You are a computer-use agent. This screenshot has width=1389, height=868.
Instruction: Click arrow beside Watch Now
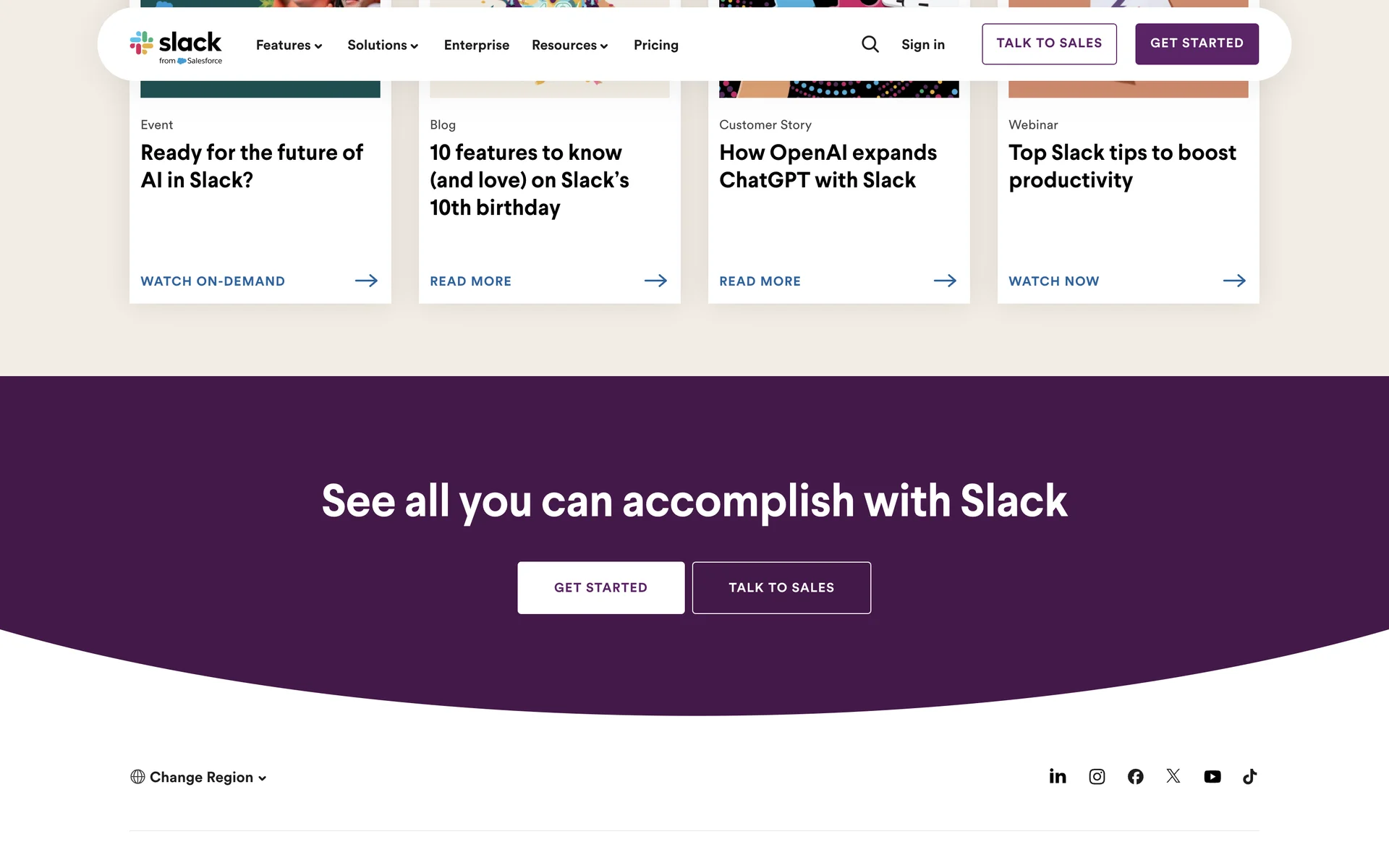click(1234, 281)
